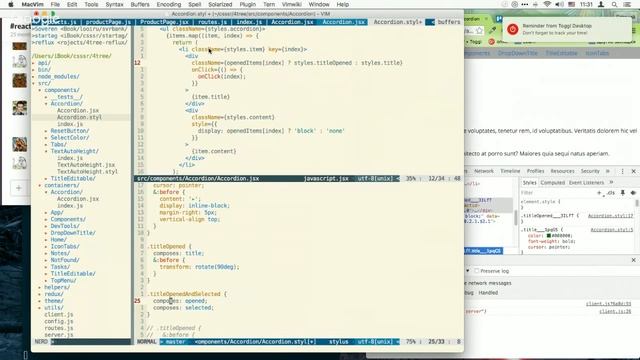This screenshot has height=360, width=640.
Task: Expand the helpers/ folder
Action: [x=40, y=287]
